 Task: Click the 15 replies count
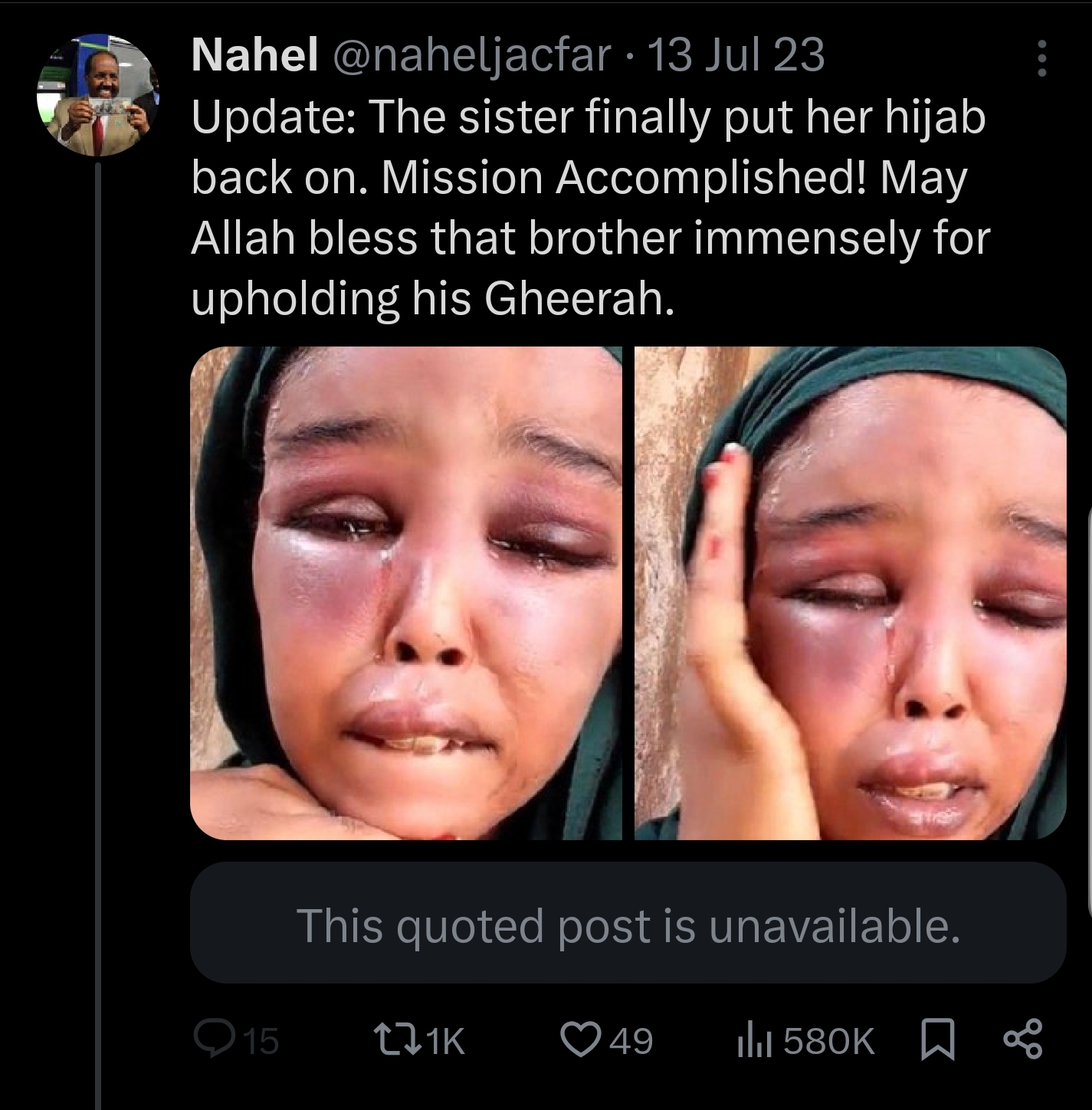point(261,1041)
